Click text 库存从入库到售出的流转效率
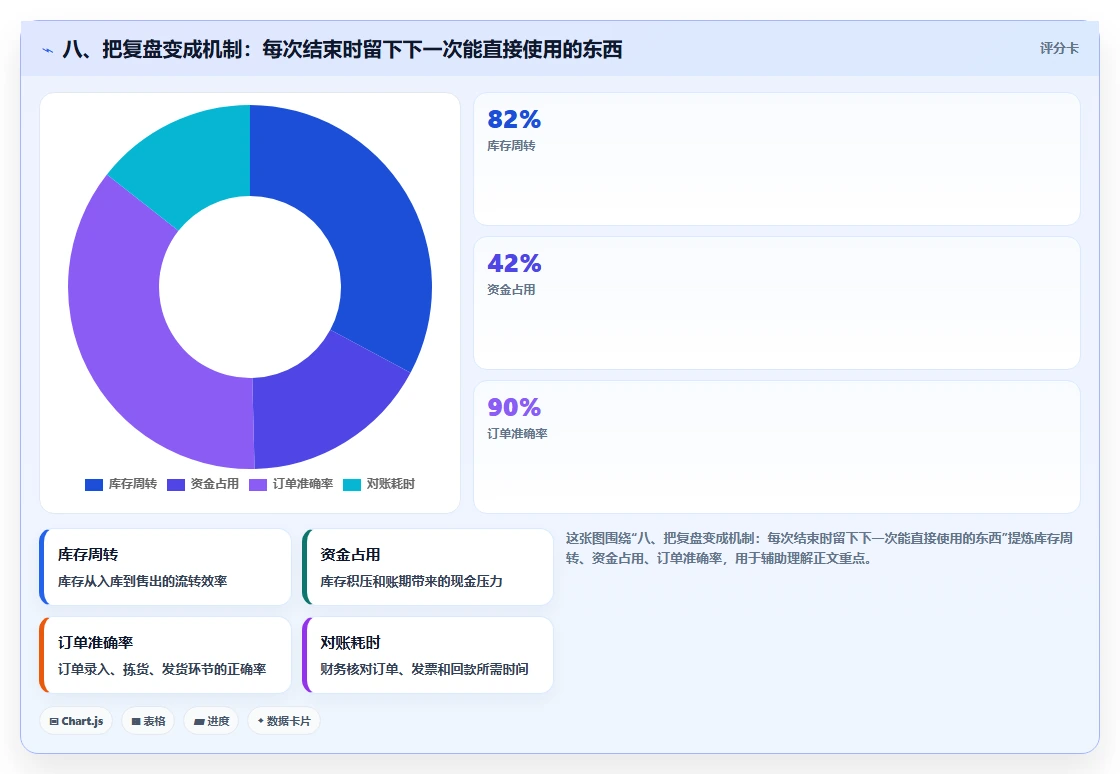The height and width of the screenshot is (774, 1120). point(142,581)
